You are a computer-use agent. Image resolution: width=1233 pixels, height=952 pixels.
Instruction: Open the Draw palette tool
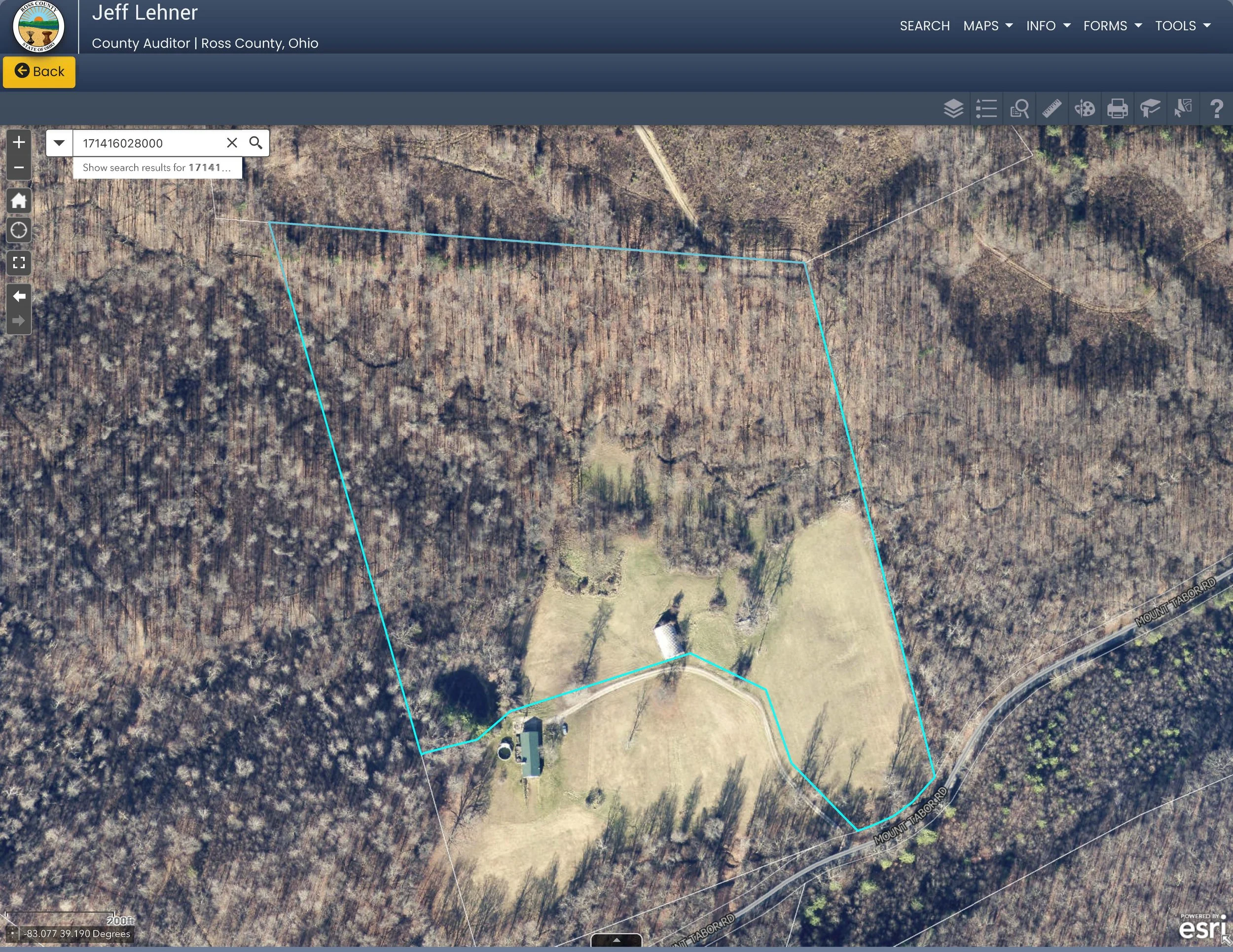[1085, 109]
